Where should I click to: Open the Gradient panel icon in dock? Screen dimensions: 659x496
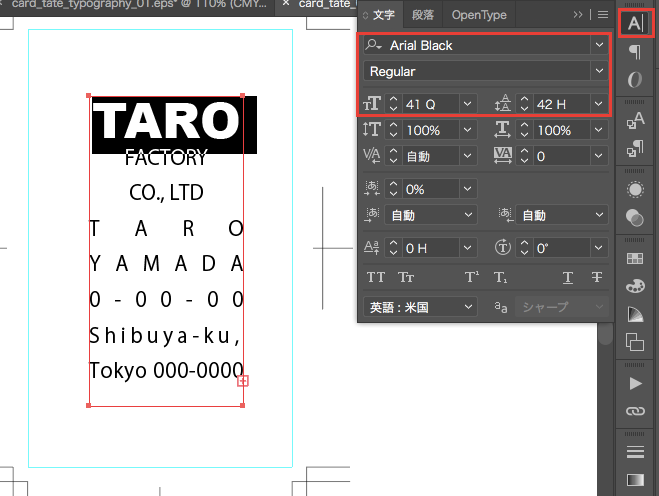coord(635,481)
